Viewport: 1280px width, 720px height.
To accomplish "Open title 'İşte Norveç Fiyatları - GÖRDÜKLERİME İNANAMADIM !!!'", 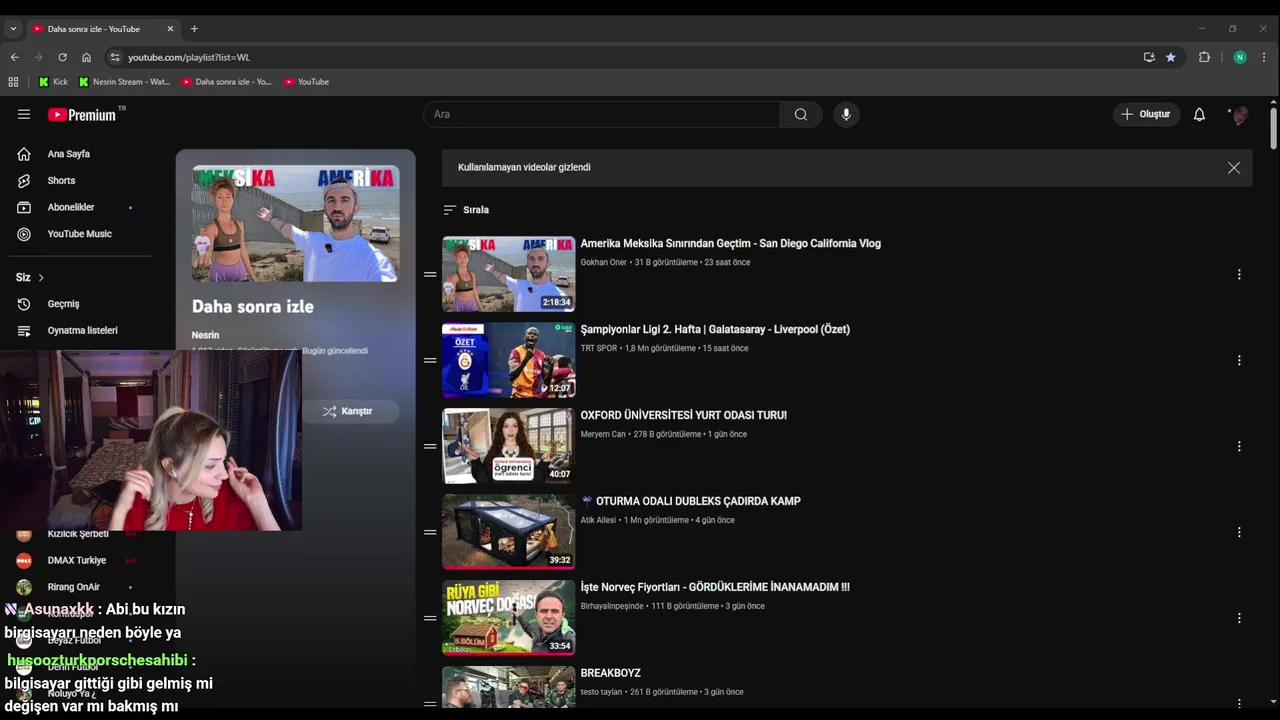I will [715, 587].
